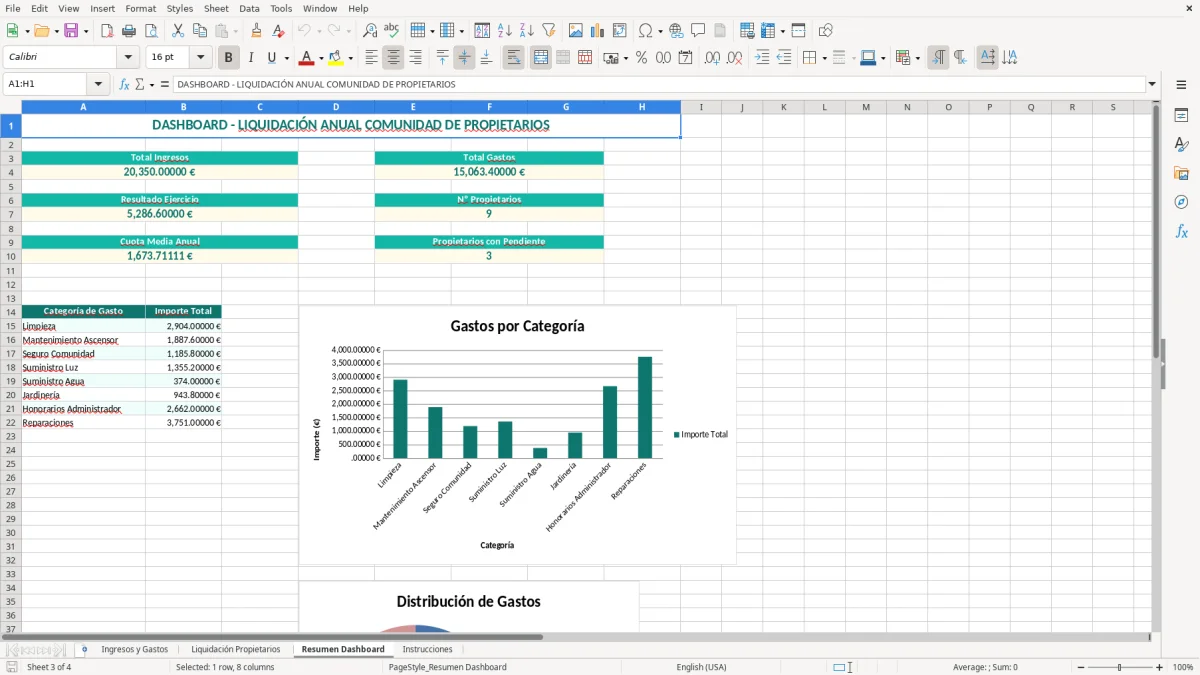Toggle Align Right

416,58
